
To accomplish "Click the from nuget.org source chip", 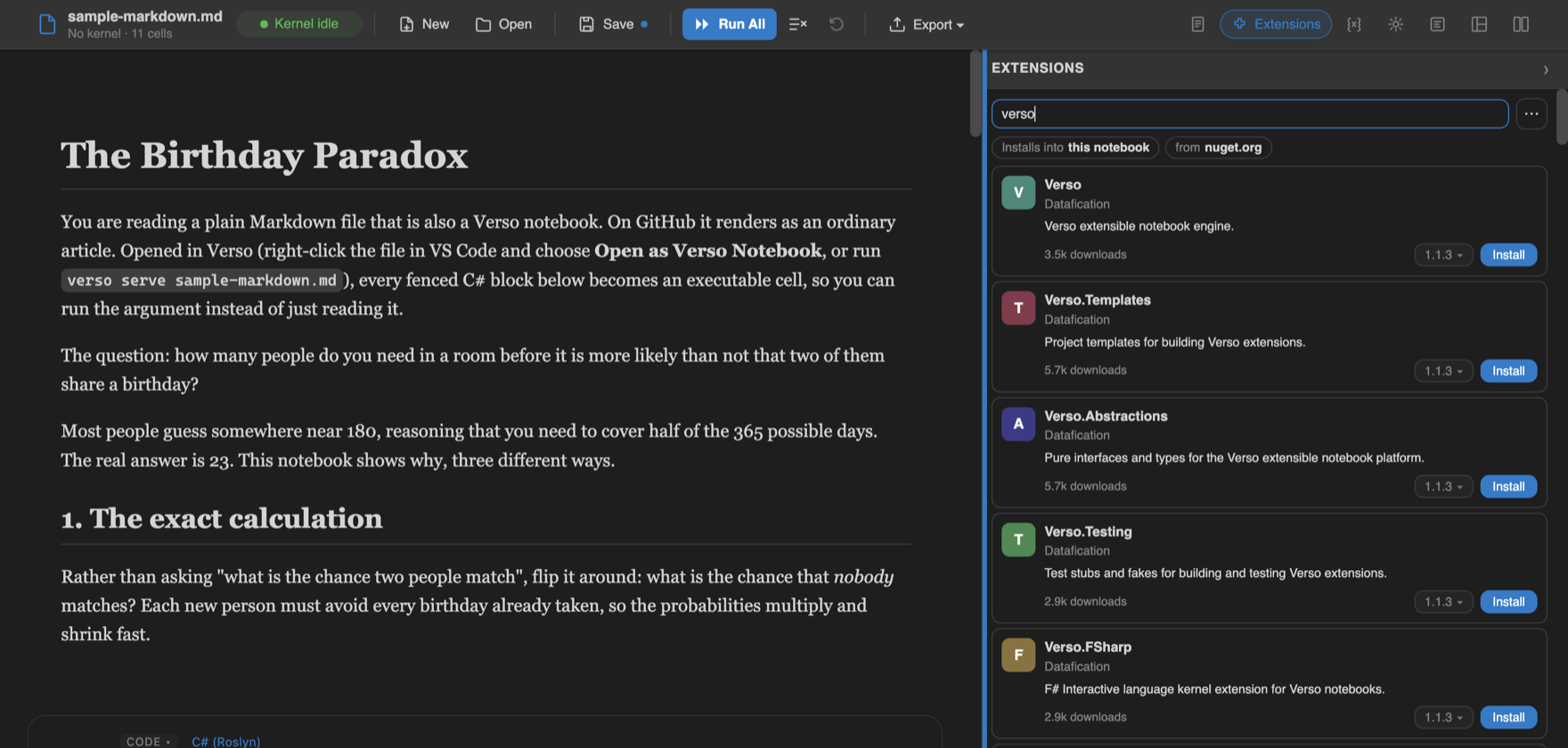I will (x=1218, y=147).
